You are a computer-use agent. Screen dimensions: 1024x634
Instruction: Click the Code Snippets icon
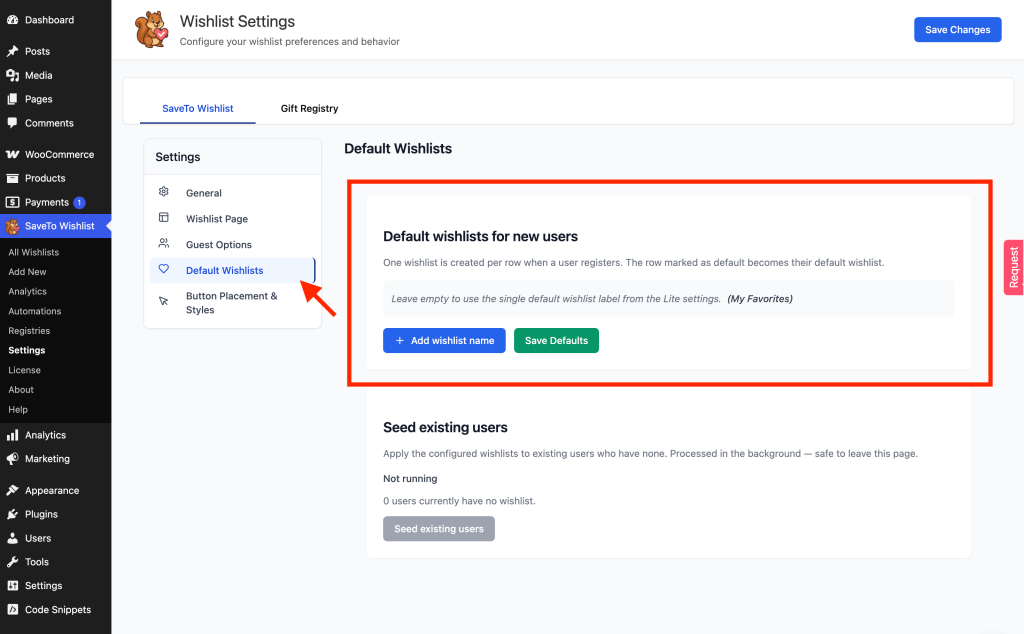pyautogui.click(x=12, y=610)
